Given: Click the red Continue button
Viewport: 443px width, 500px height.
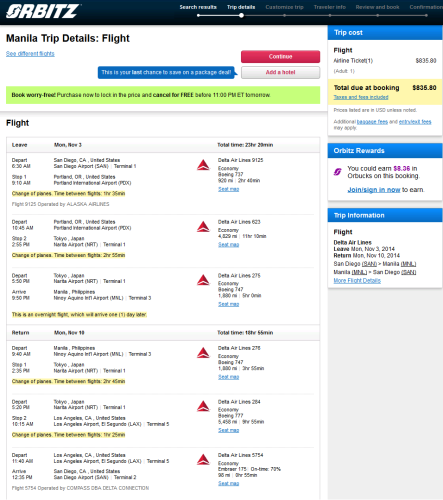Looking at the screenshot, I should tap(280, 57).
